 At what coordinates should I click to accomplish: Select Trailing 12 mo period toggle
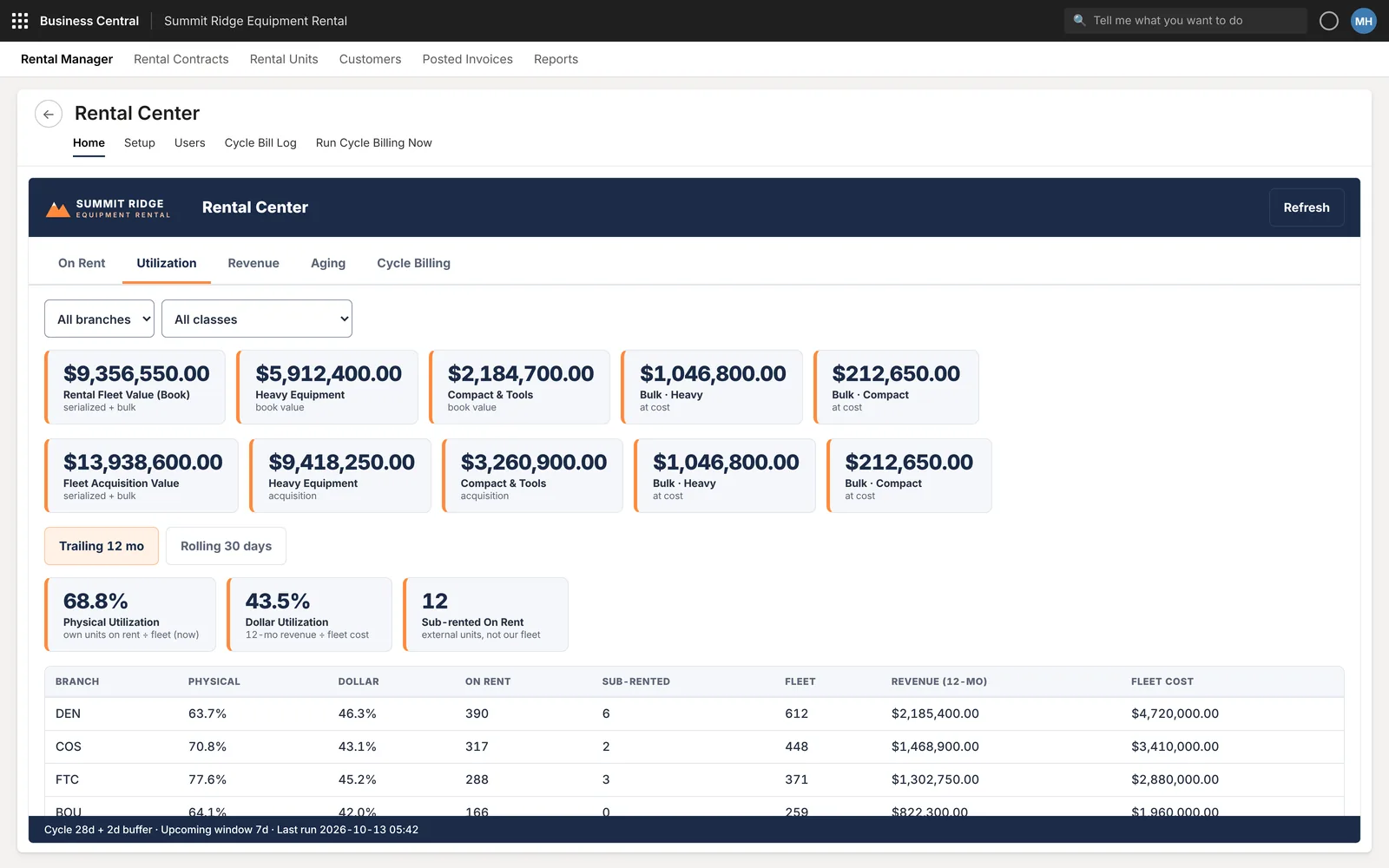(102, 546)
